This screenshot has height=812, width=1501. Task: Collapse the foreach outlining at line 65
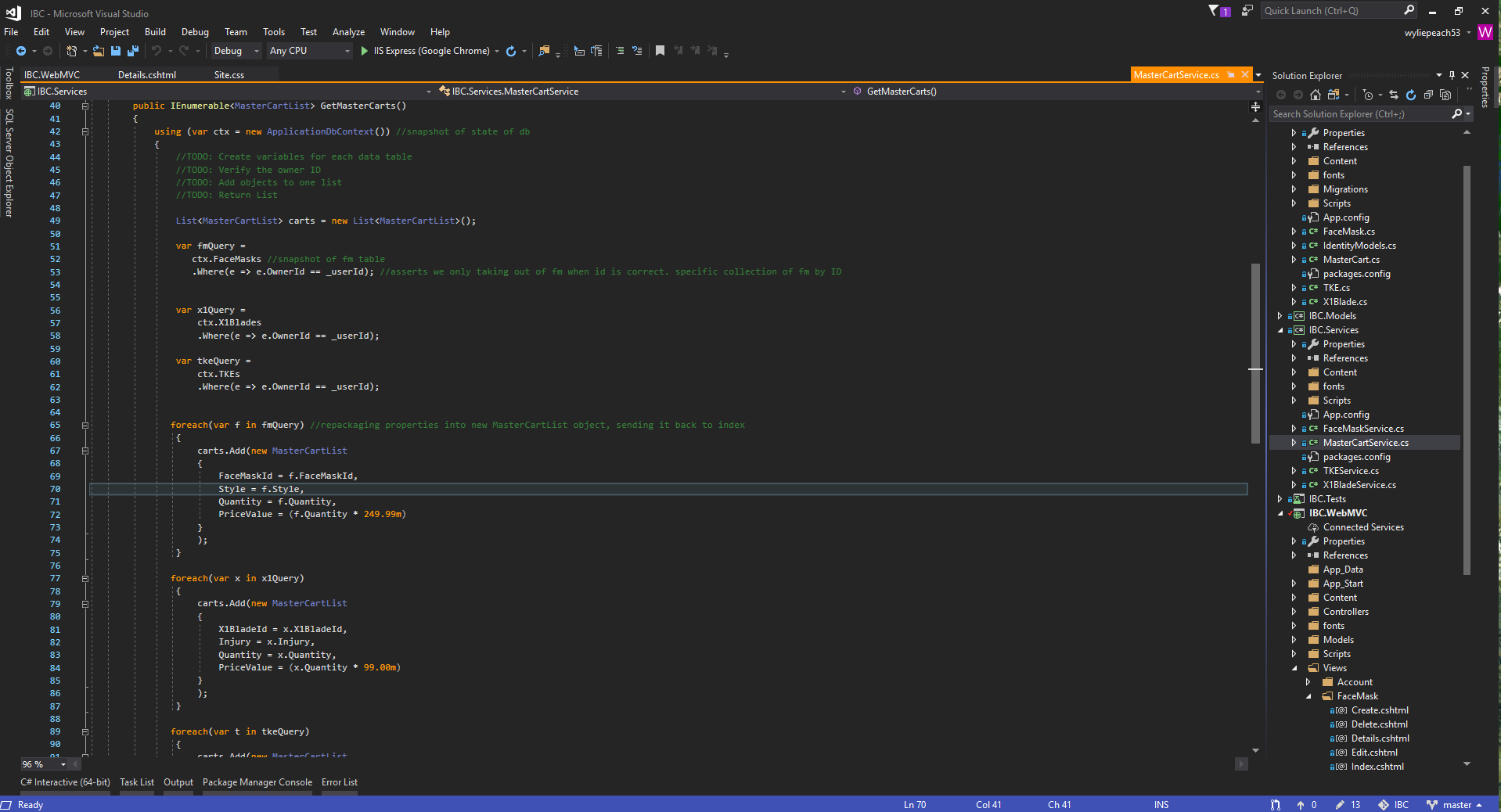(x=85, y=426)
